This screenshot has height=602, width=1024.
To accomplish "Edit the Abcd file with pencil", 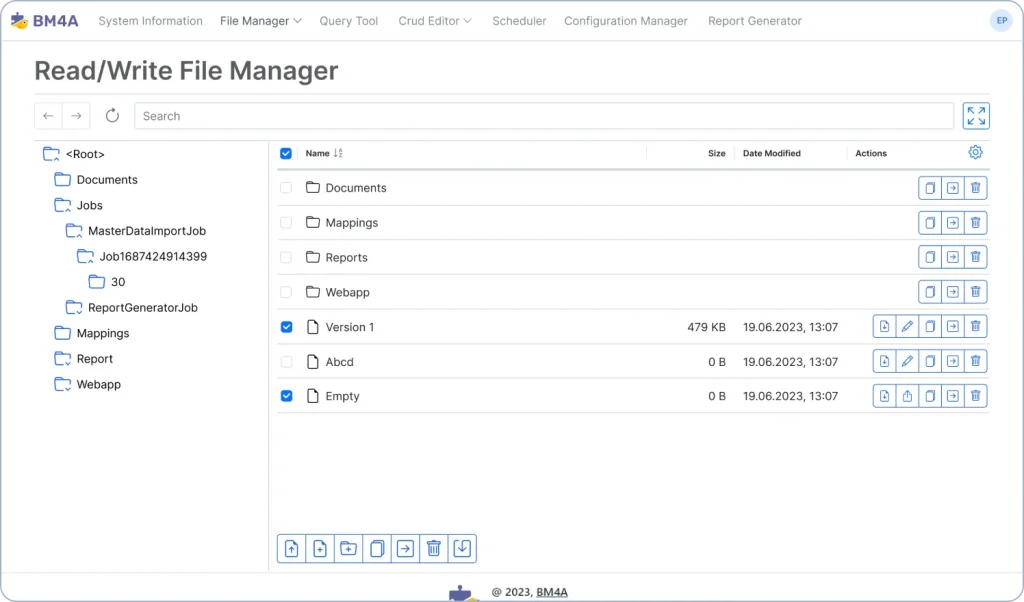I will 907,361.
